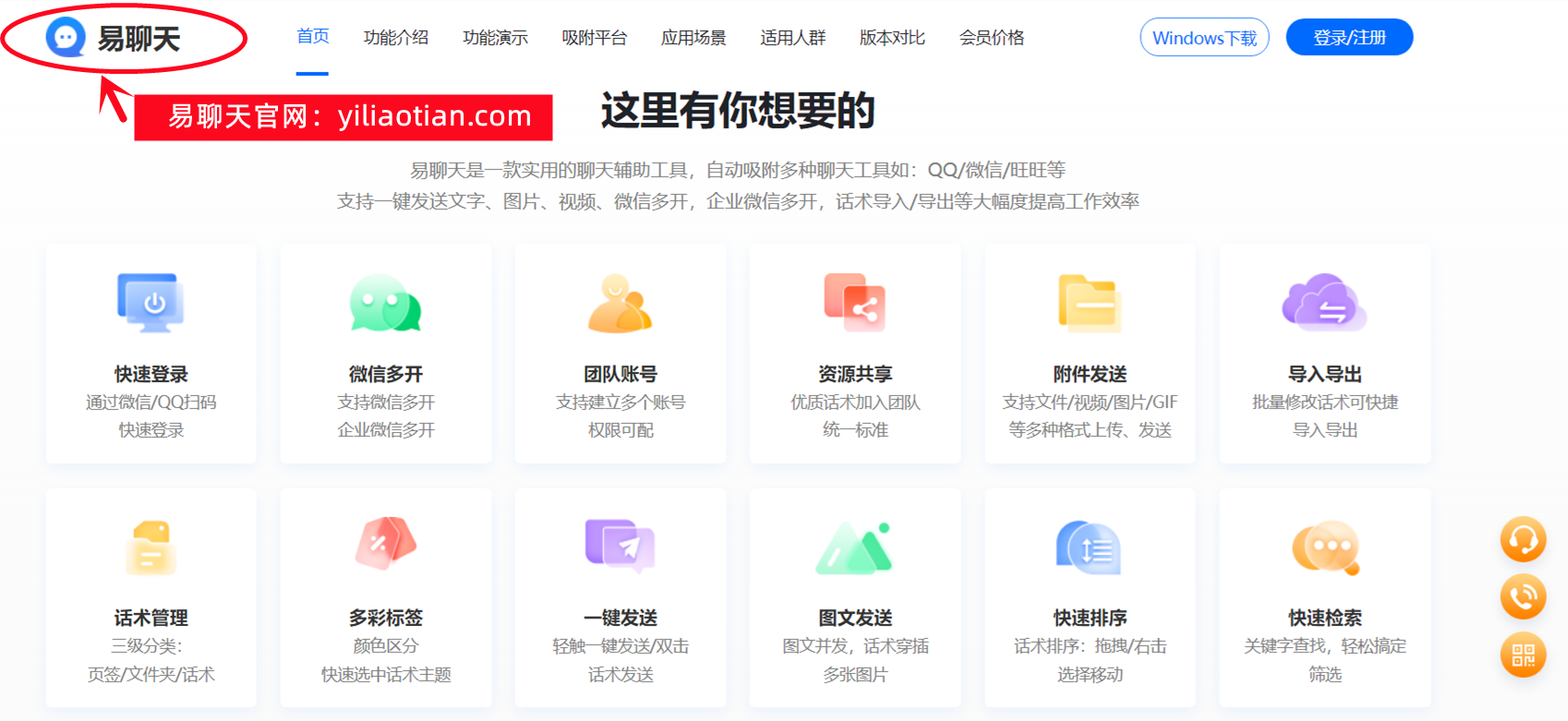The image size is (1568, 721).
Task: Click the 快速检索 card title
Action: point(1325,618)
